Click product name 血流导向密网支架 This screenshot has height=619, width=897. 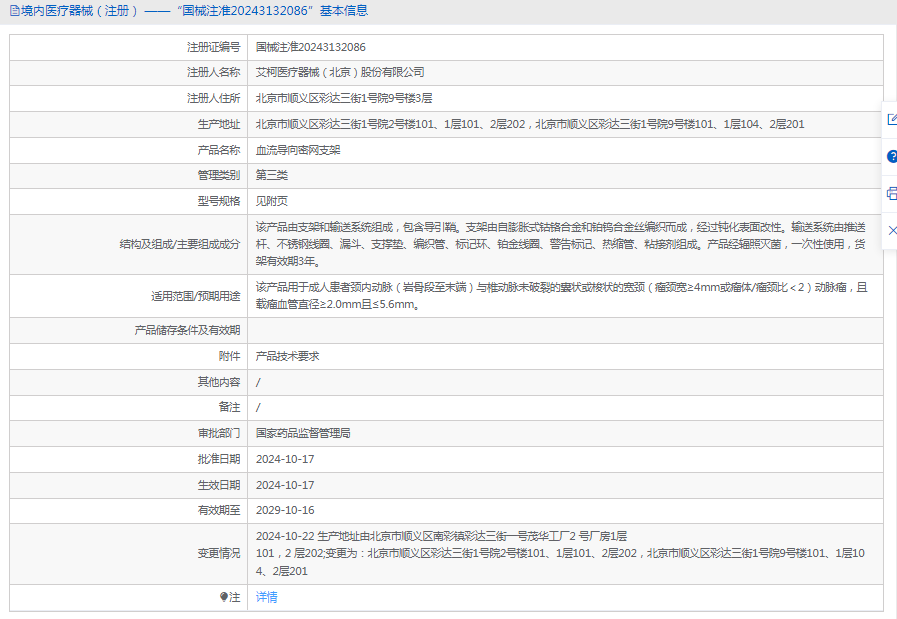tap(298, 150)
